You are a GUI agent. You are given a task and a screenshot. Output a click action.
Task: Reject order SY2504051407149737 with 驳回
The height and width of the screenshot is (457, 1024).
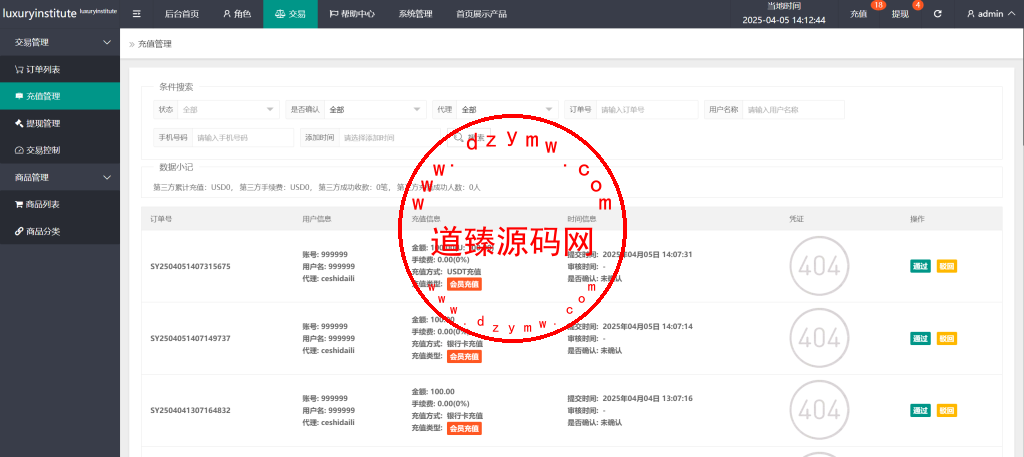(947, 338)
